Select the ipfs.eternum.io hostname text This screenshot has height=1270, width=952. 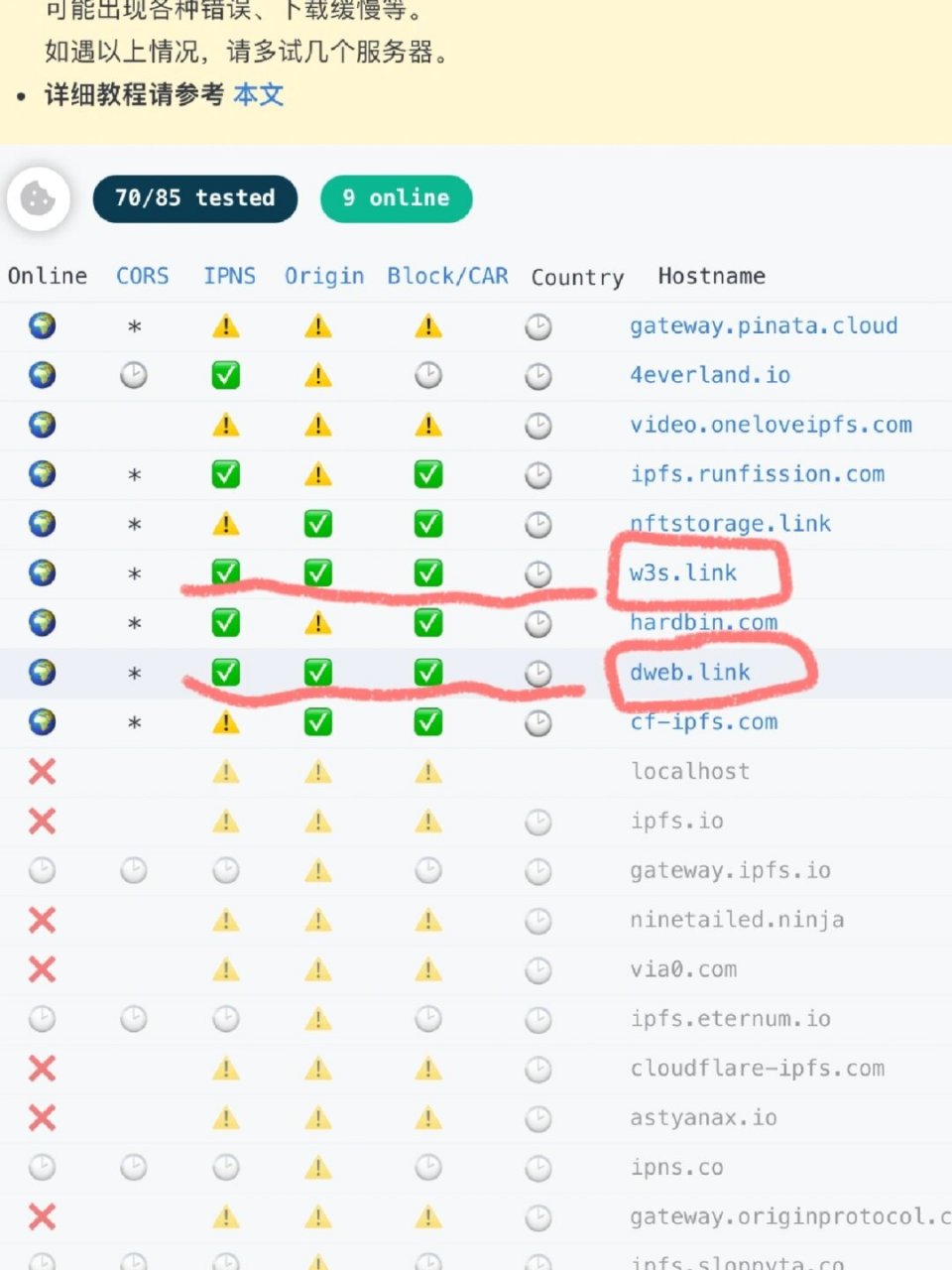click(x=730, y=1019)
